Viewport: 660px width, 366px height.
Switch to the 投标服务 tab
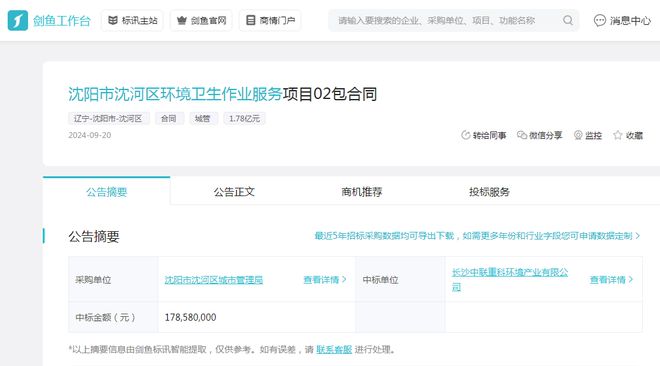coord(489,192)
